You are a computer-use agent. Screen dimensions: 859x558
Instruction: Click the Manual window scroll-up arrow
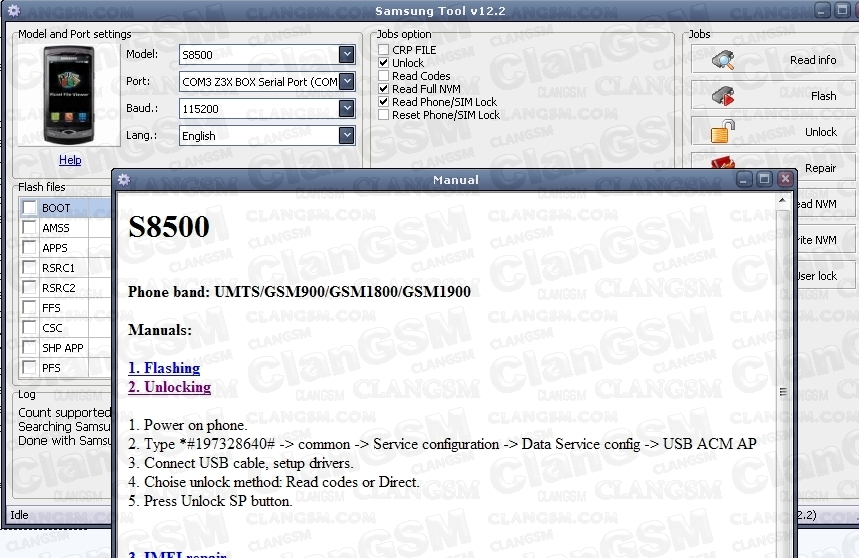(782, 202)
